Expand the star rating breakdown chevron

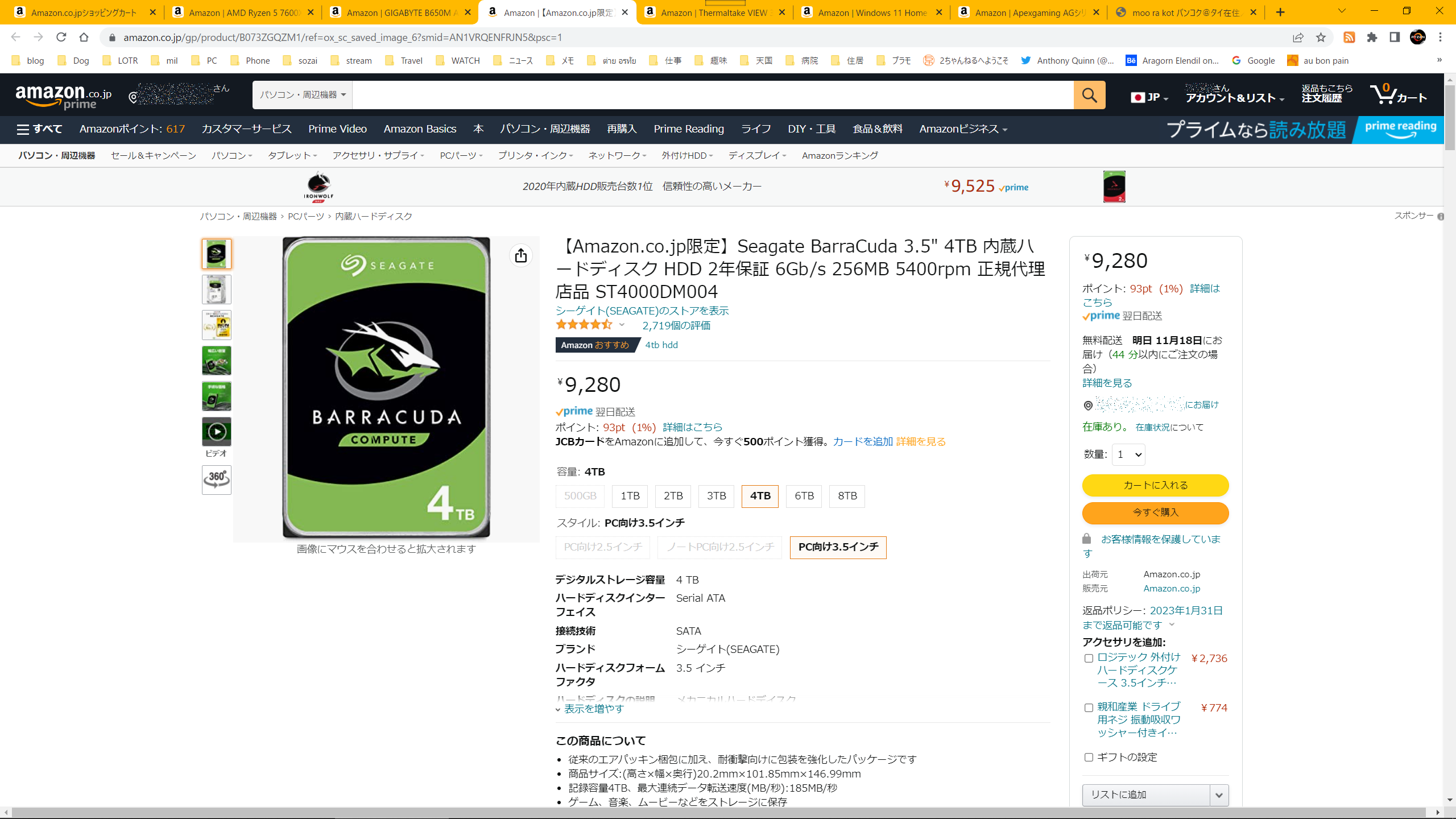(x=622, y=325)
